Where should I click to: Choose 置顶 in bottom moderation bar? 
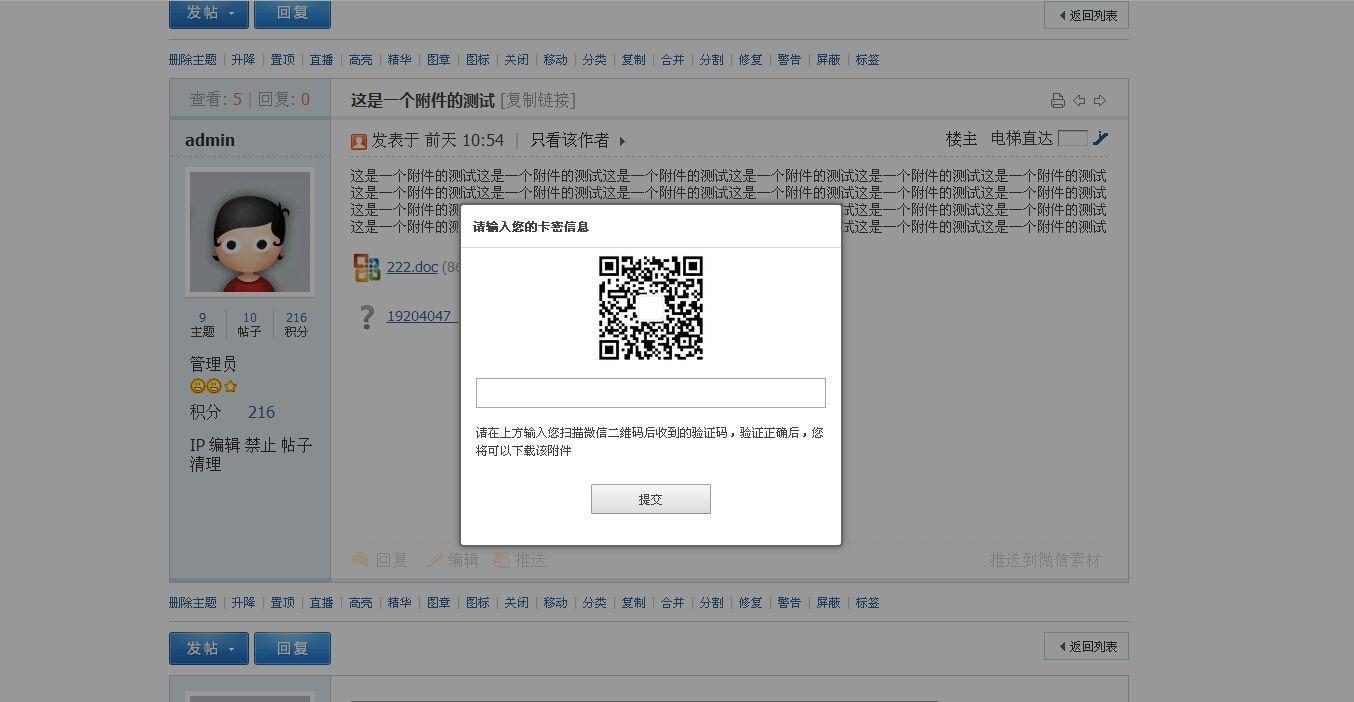tap(283, 603)
